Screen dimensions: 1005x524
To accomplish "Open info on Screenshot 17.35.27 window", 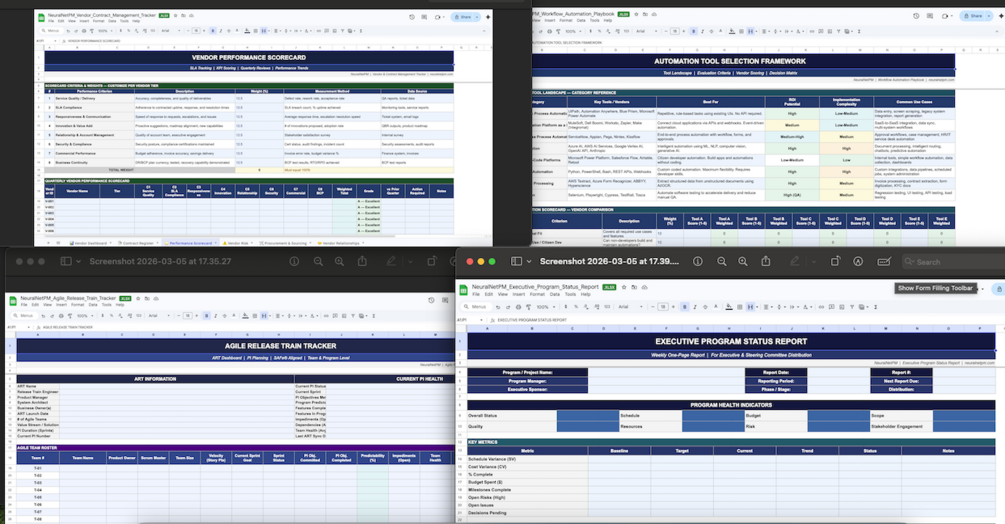I will (x=294, y=261).
